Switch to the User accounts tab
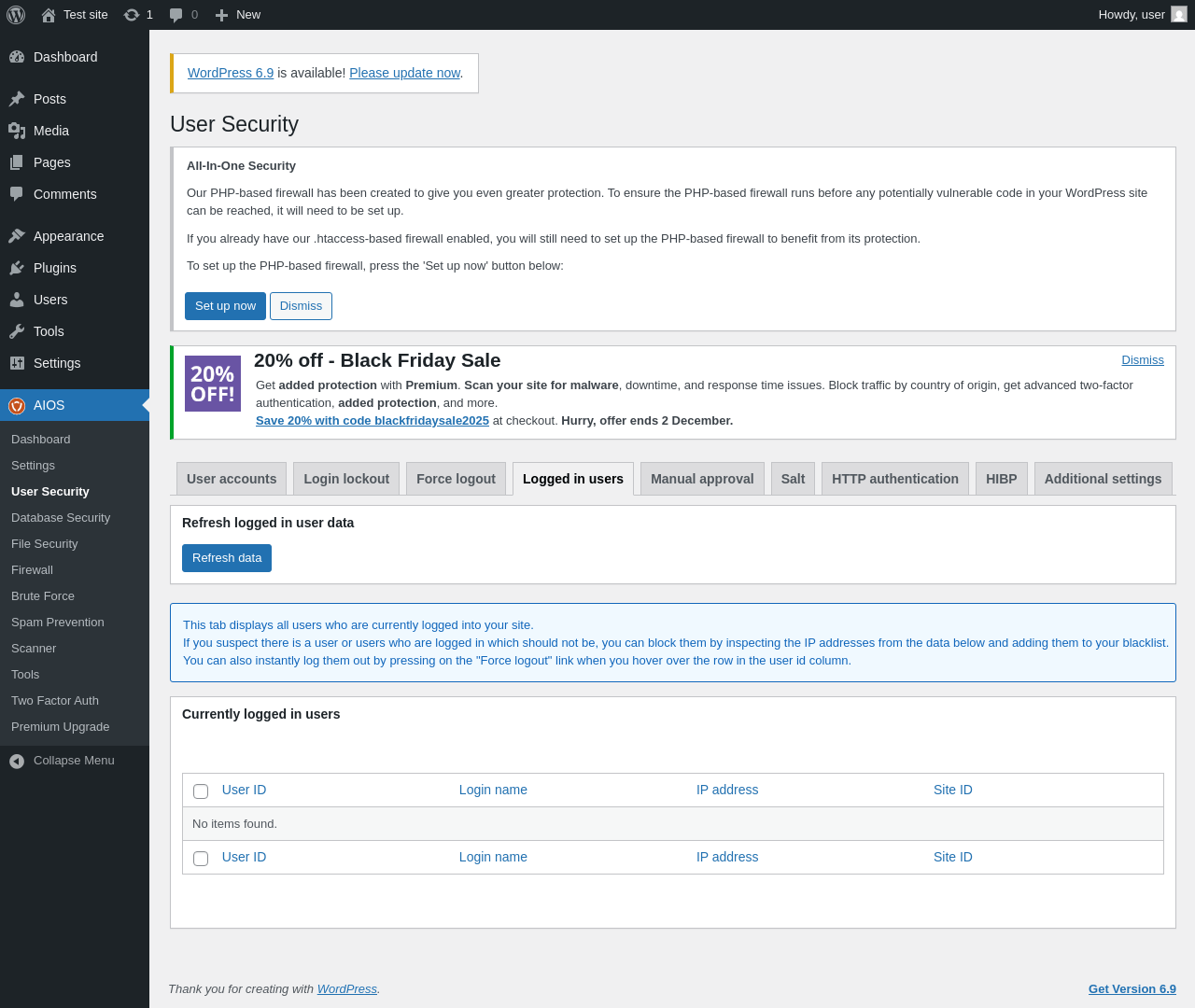The image size is (1195, 1008). point(232,479)
